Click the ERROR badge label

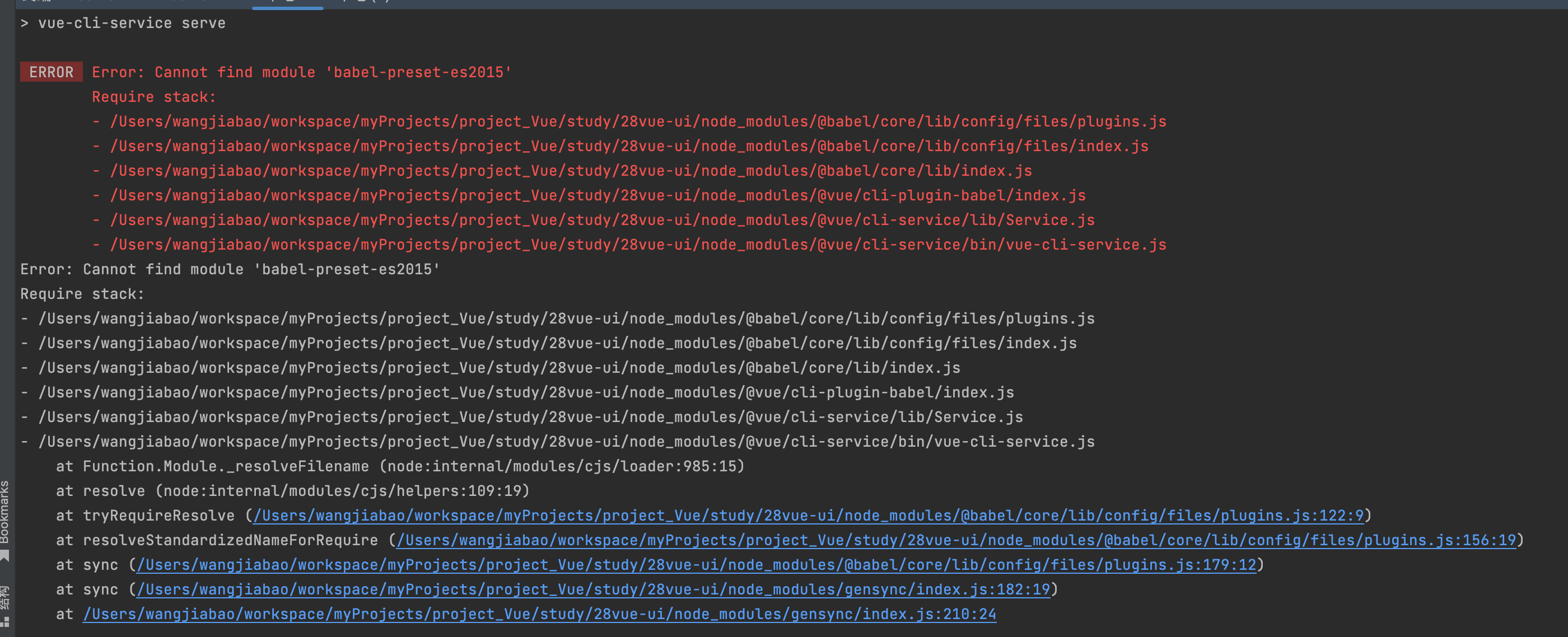pos(51,72)
